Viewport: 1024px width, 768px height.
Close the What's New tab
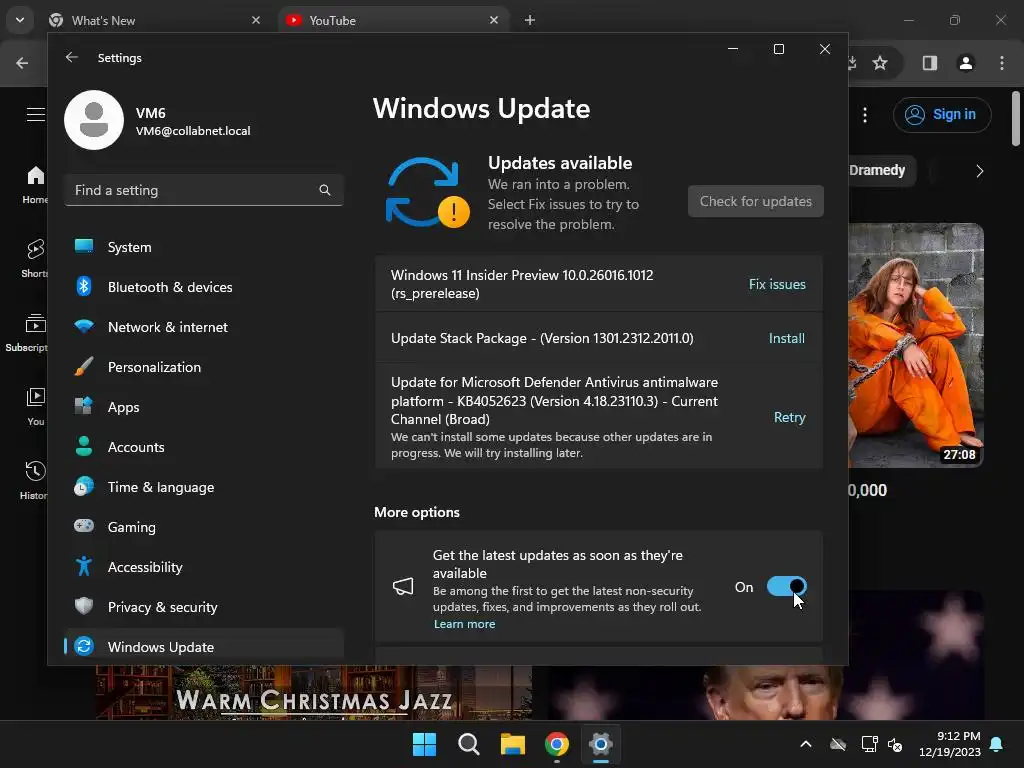256,20
